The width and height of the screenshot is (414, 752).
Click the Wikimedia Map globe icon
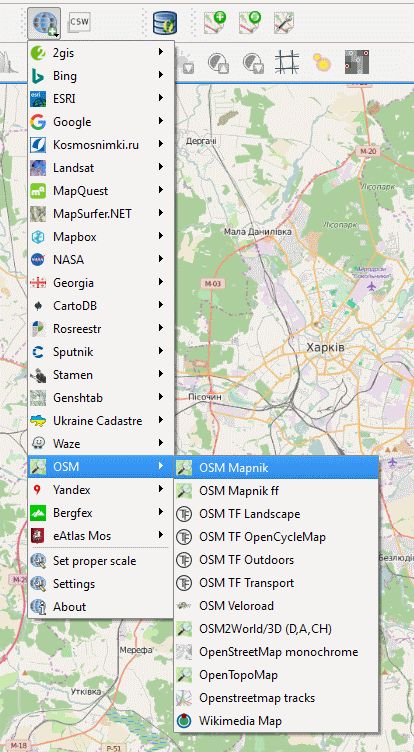click(x=184, y=721)
